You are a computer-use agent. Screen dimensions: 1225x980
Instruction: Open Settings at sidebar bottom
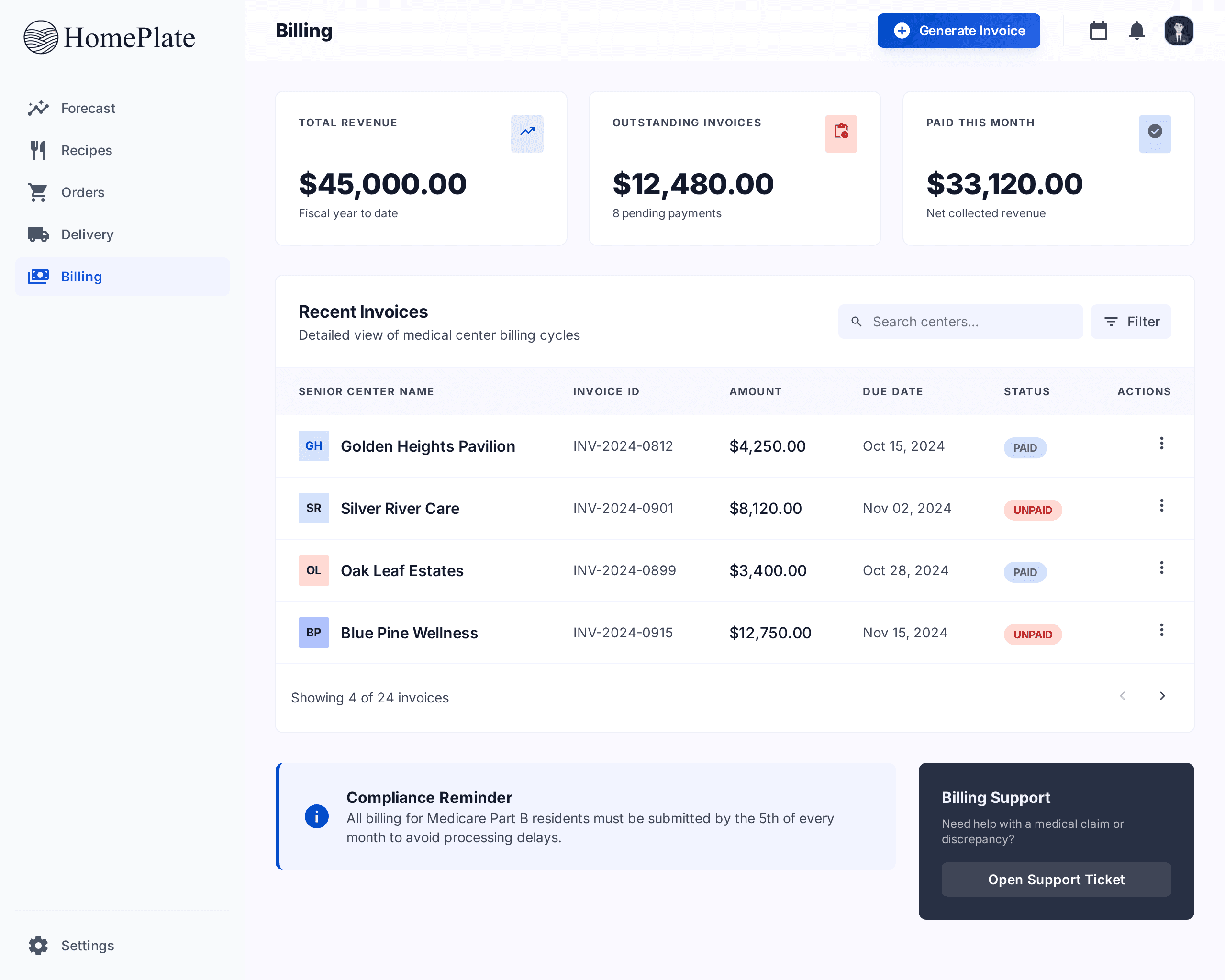click(87, 946)
